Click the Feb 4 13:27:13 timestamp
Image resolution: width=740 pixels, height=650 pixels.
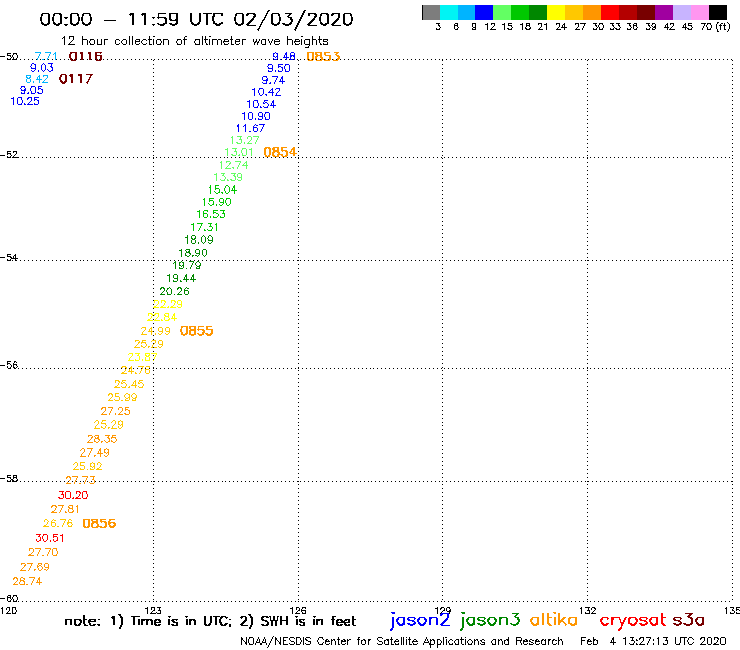653,641
